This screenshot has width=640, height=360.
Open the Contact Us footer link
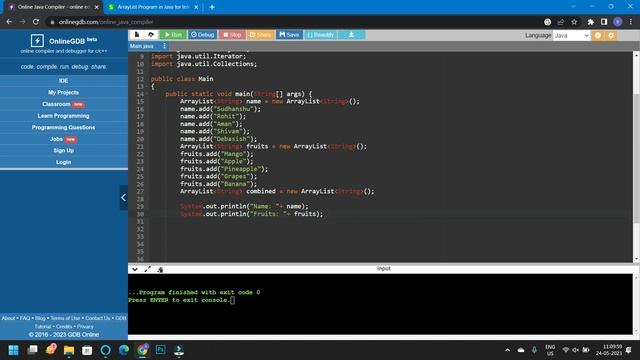[98, 318]
